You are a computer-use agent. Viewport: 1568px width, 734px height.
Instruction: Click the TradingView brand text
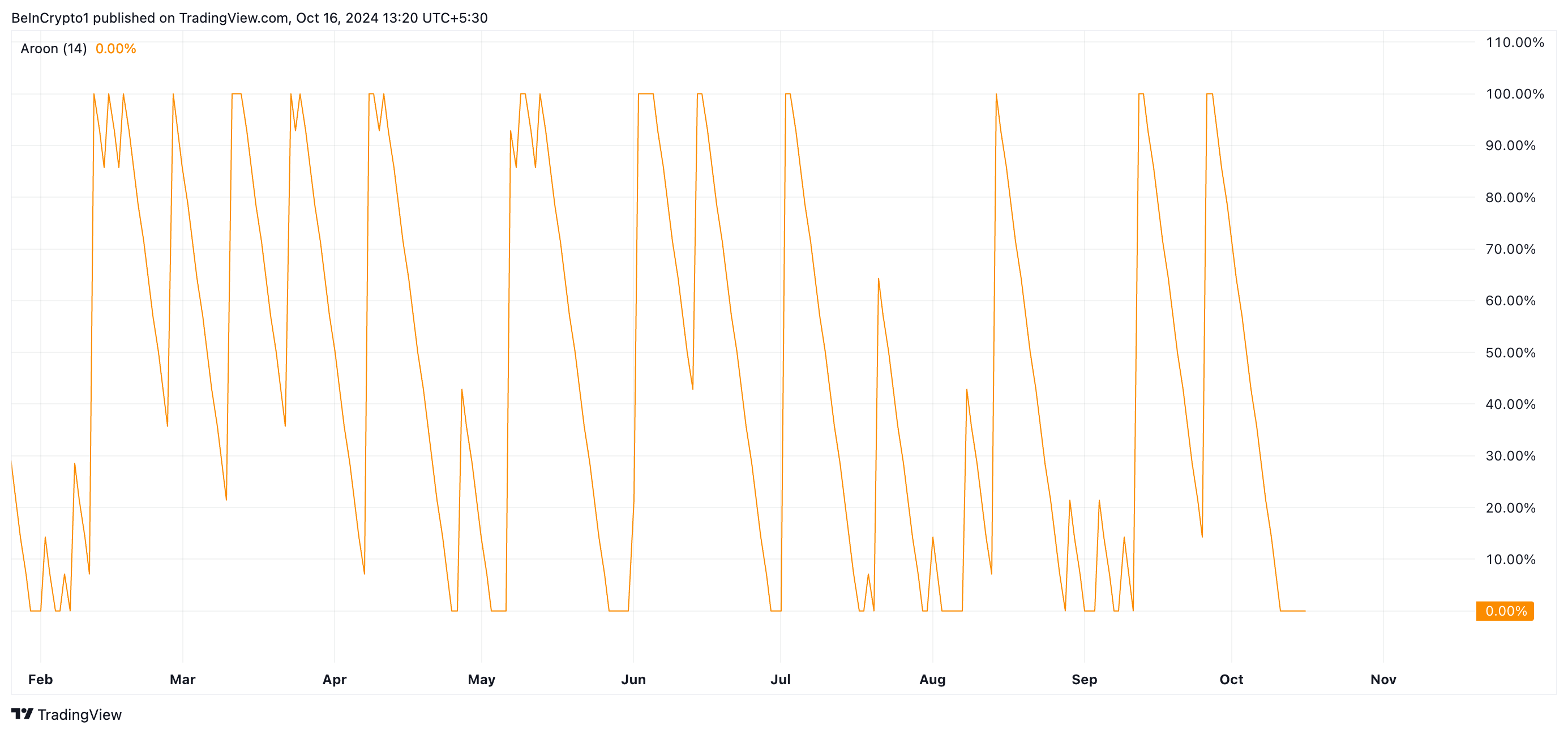pyautogui.click(x=79, y=715)
